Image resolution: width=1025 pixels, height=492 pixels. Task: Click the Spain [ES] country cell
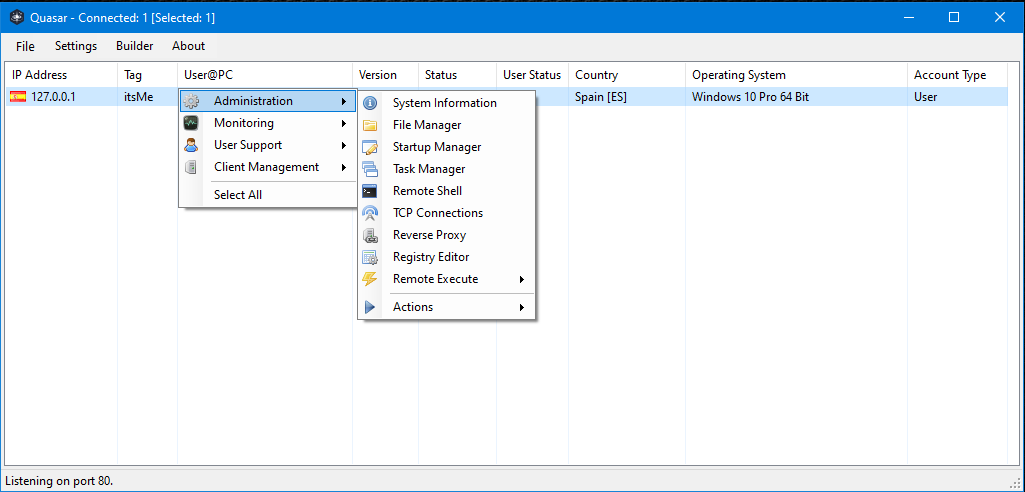point(601,97)
